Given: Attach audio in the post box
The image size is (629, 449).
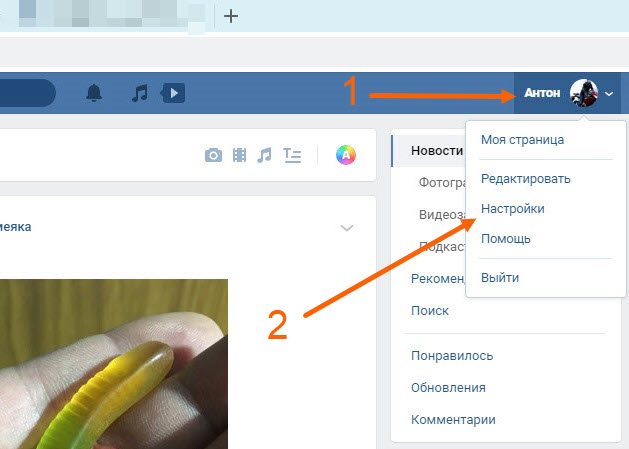Looking at the screenshot, I should 264,155.
